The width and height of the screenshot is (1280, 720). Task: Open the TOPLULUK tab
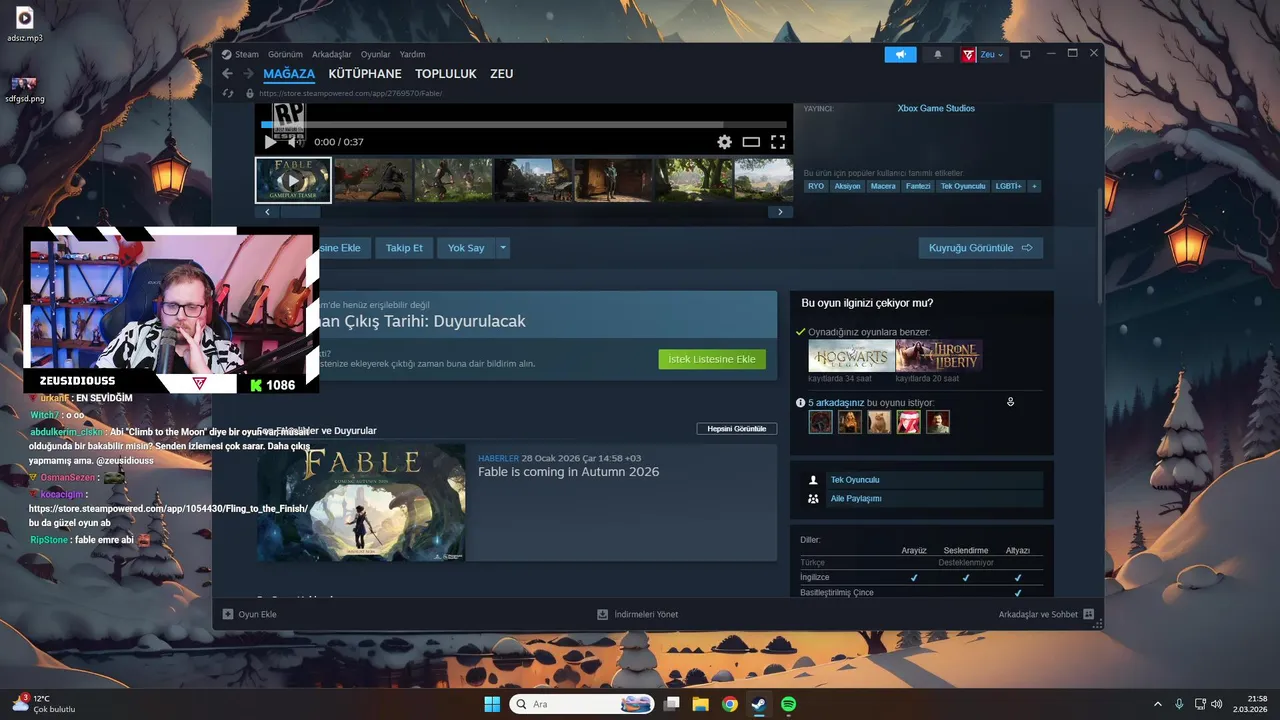pyautogui.click(x=446, y=74)
